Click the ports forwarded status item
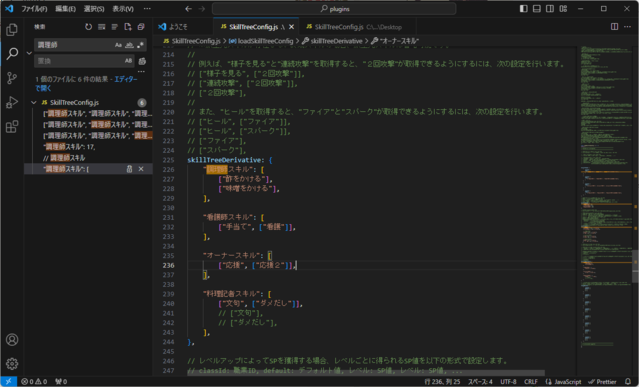The height and width of the screenshot is (387, 639). [x=61, y=382]
